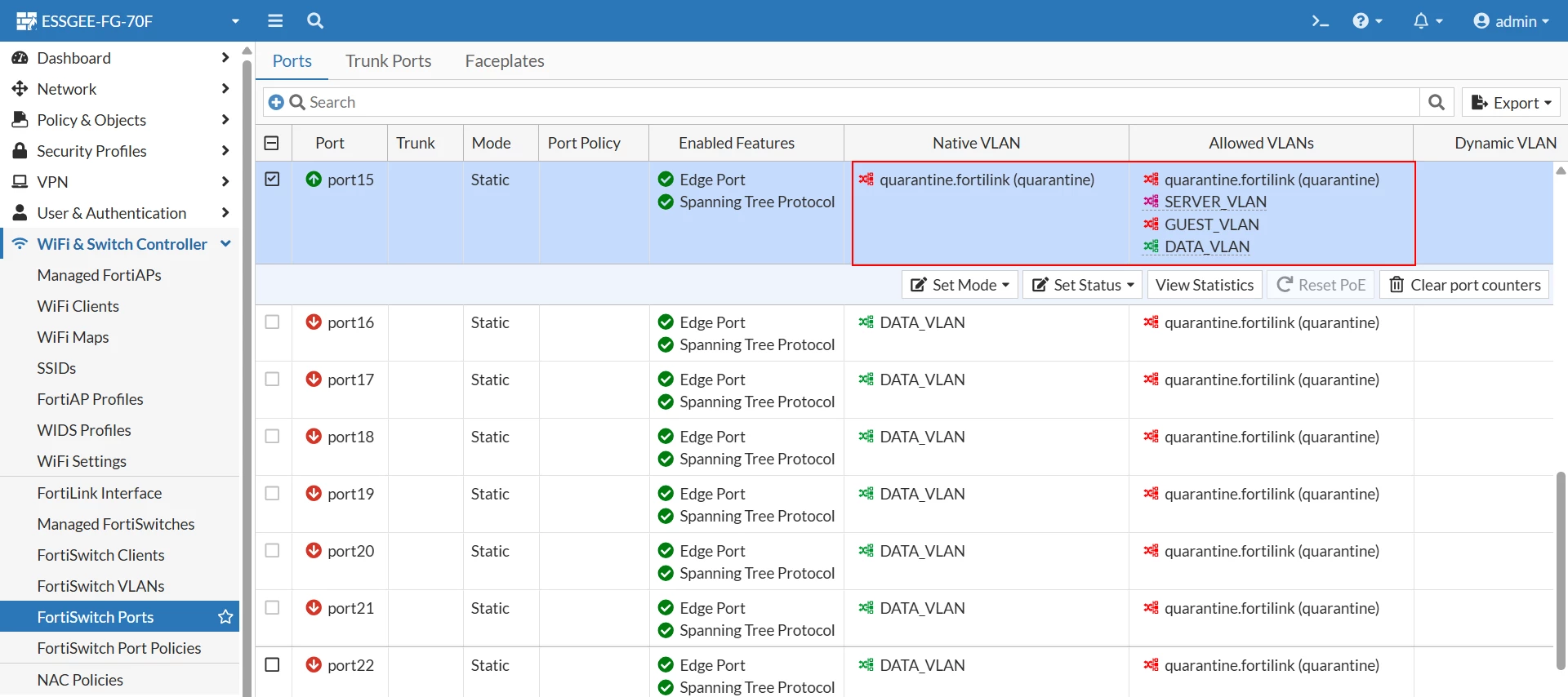
Task: Uncheck the port15 row checkbox
Action: coord(273,180)
